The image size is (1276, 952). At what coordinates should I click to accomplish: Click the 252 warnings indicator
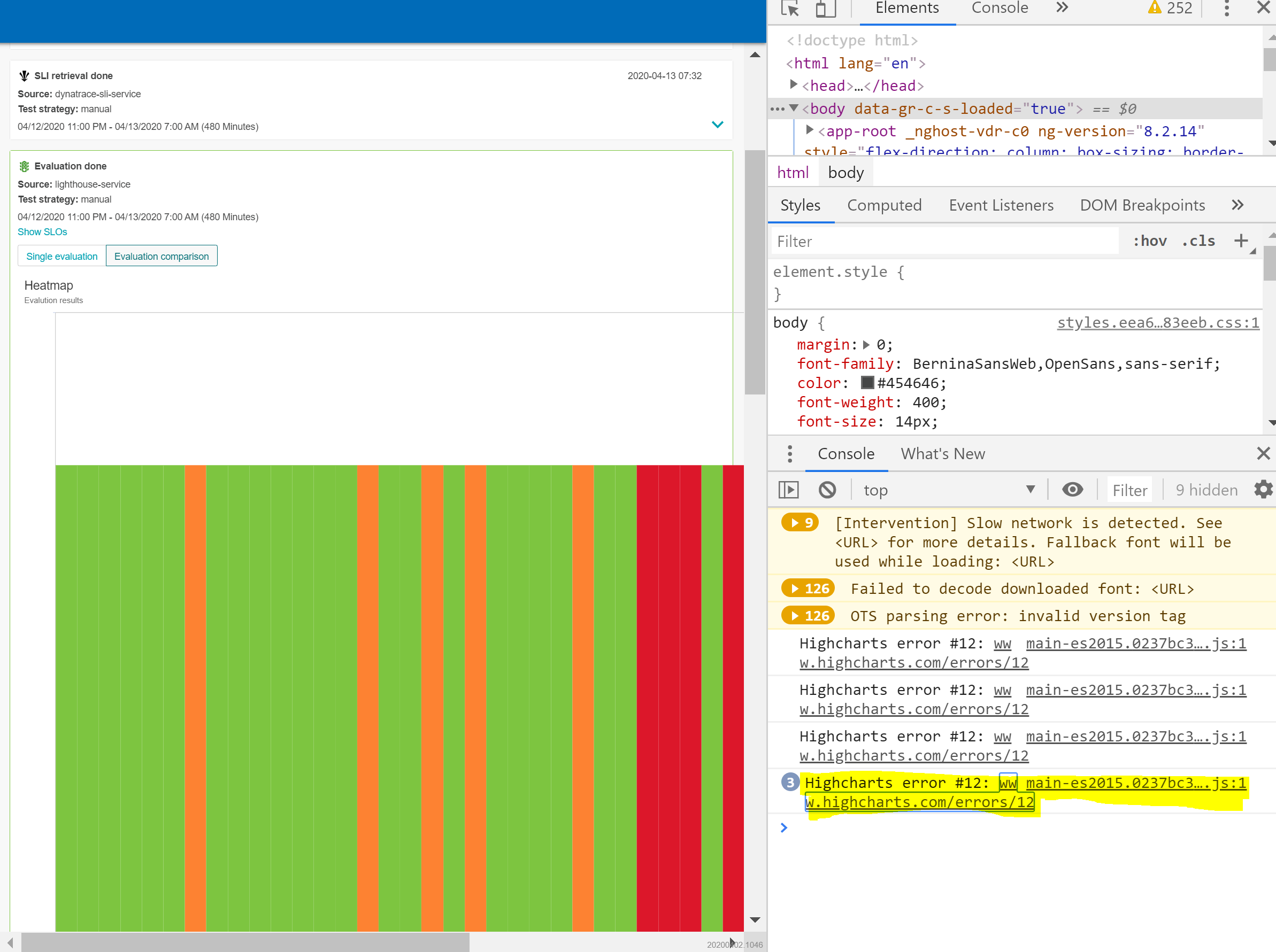[1170, 8]
